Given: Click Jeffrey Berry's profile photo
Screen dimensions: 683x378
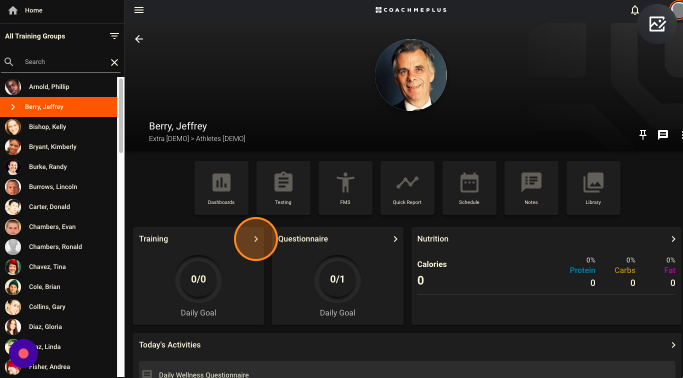Looking at the screenshot, I should point(411,75).
